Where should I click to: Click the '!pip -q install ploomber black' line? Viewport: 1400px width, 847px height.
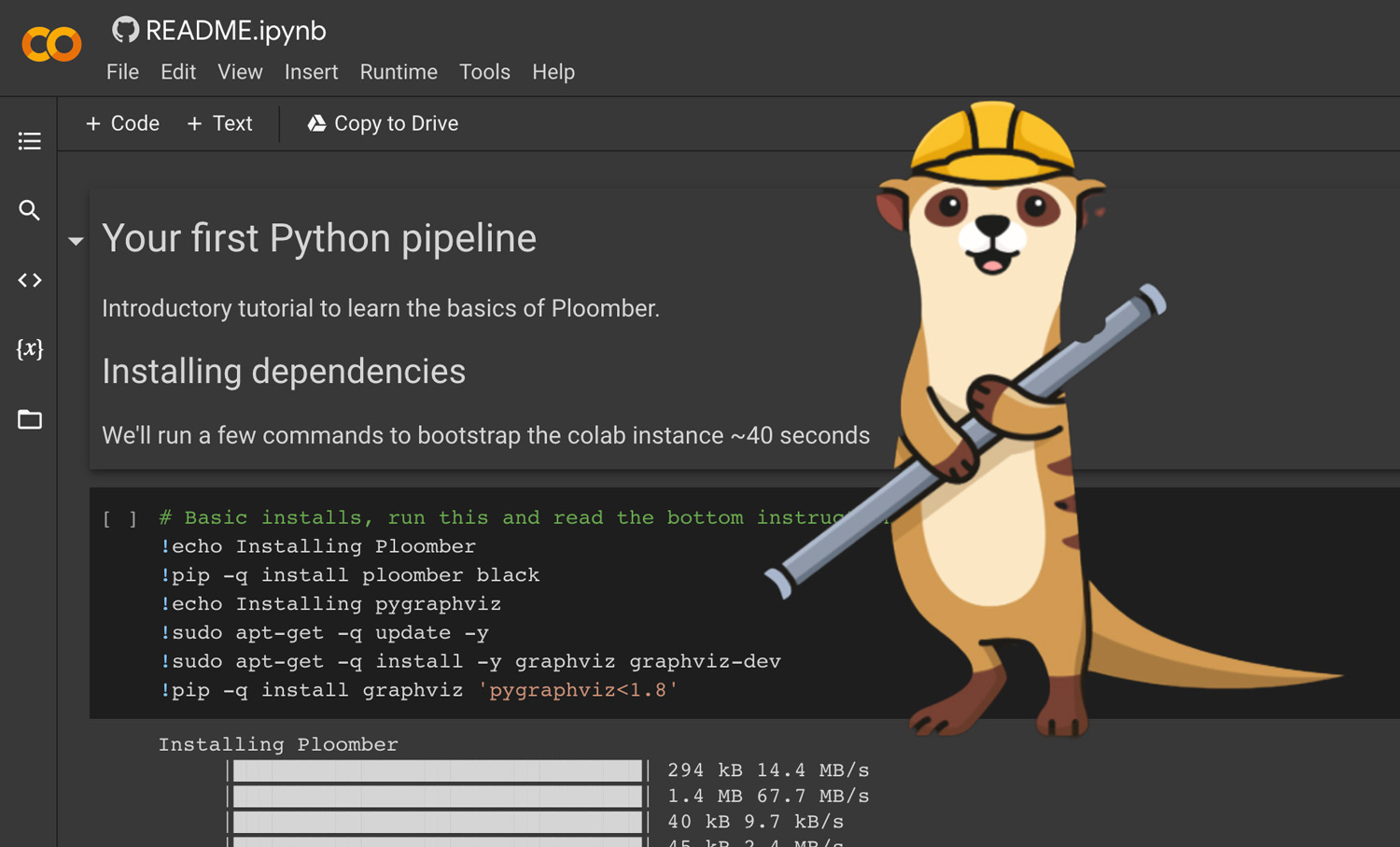350,575
